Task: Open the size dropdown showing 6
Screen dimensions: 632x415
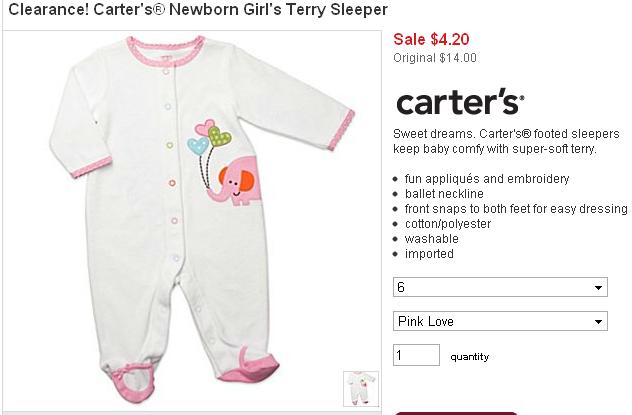Action: pyautogui.click(x=500, y=287)
